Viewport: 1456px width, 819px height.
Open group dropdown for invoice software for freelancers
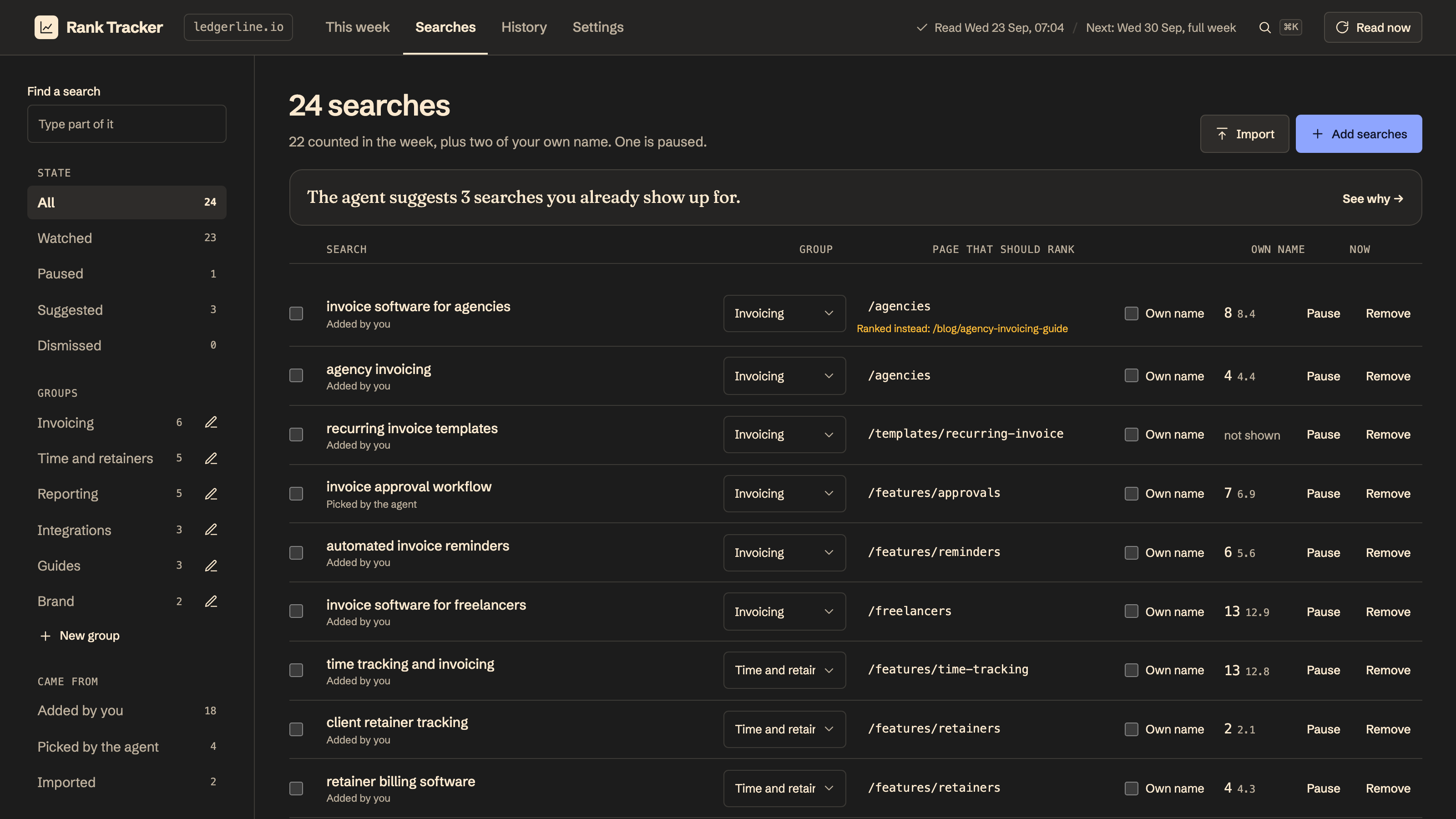pos(784,611)
